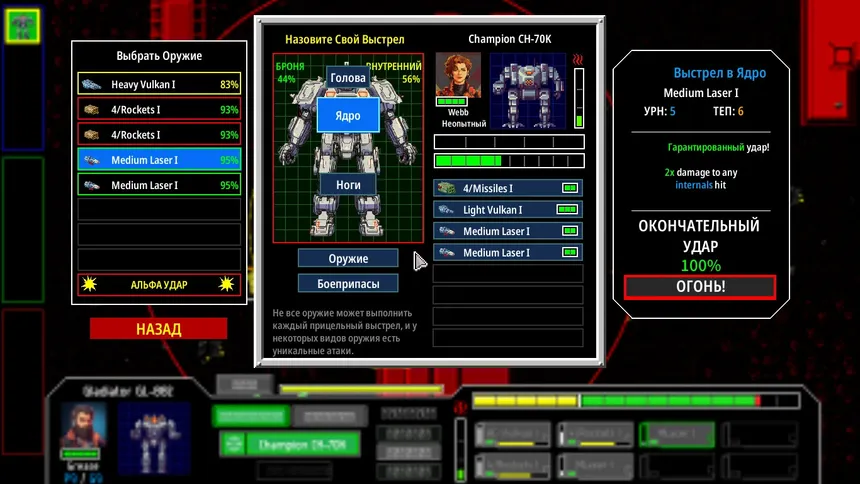Click the red corner marker icon on the map
This screenshot has height=484, width=860.
click(x=842, y=55)
